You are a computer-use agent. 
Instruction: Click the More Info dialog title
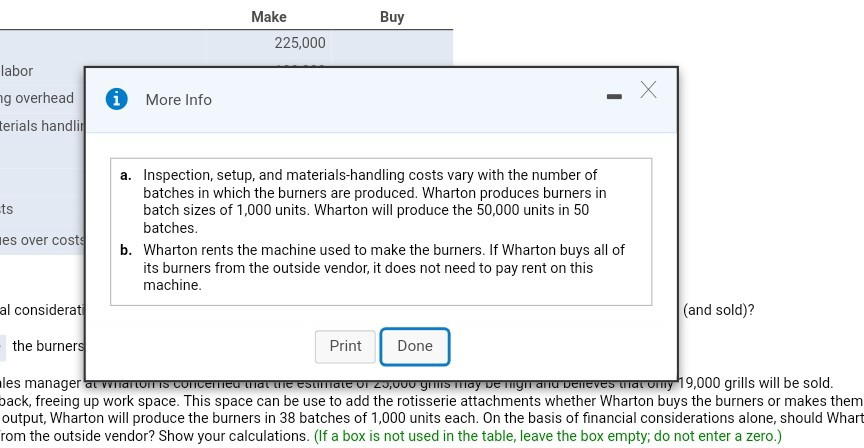(x=179, y=100)
